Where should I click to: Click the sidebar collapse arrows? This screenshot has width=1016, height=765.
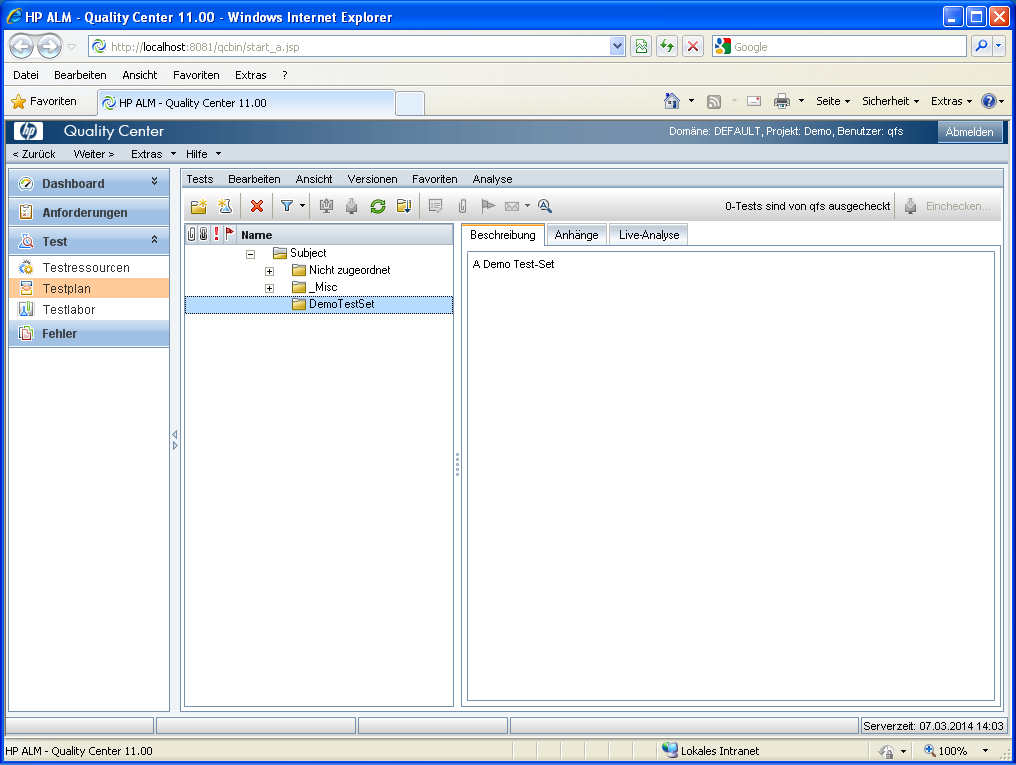point(175,440)
